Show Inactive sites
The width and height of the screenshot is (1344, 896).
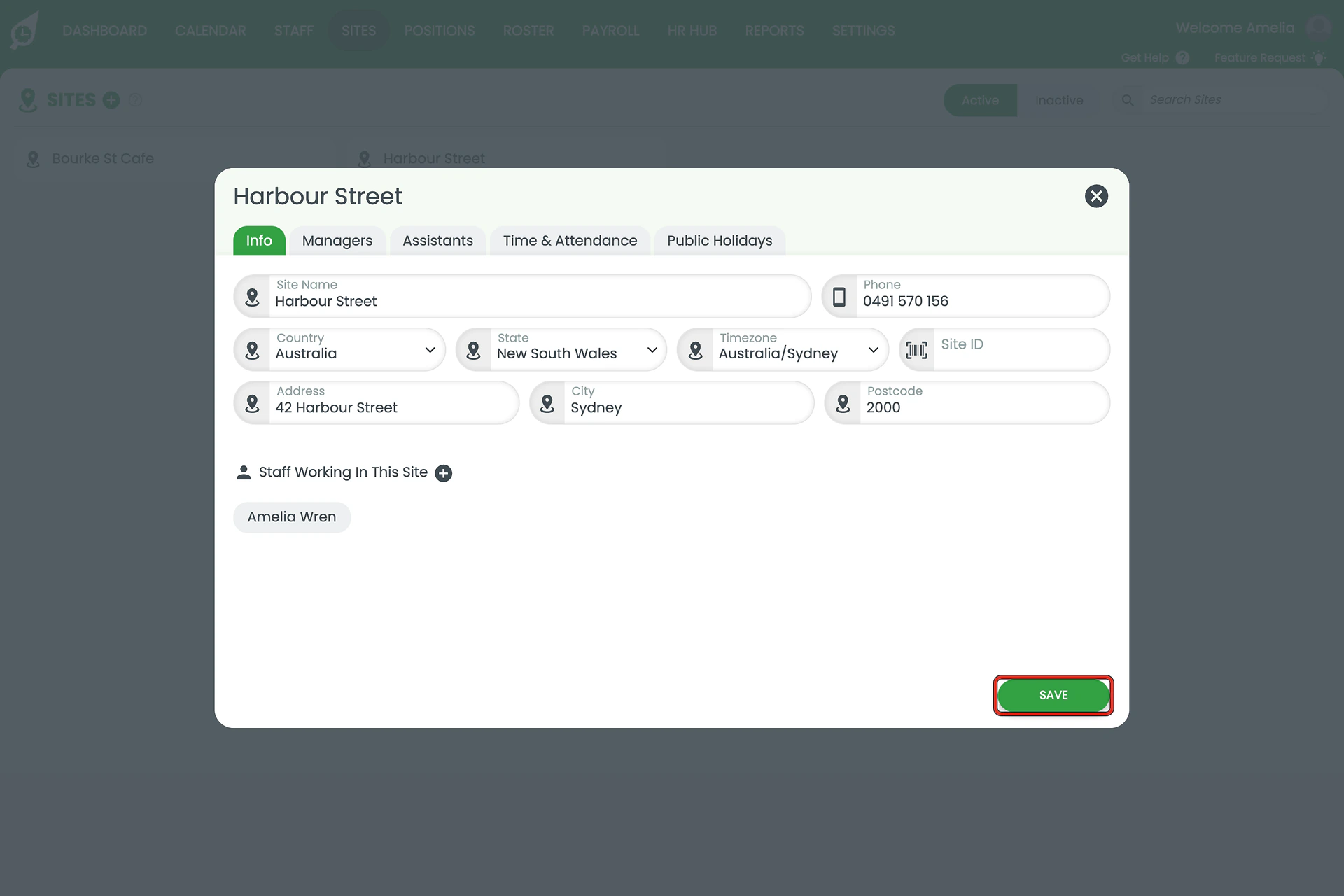[1059, 100]
